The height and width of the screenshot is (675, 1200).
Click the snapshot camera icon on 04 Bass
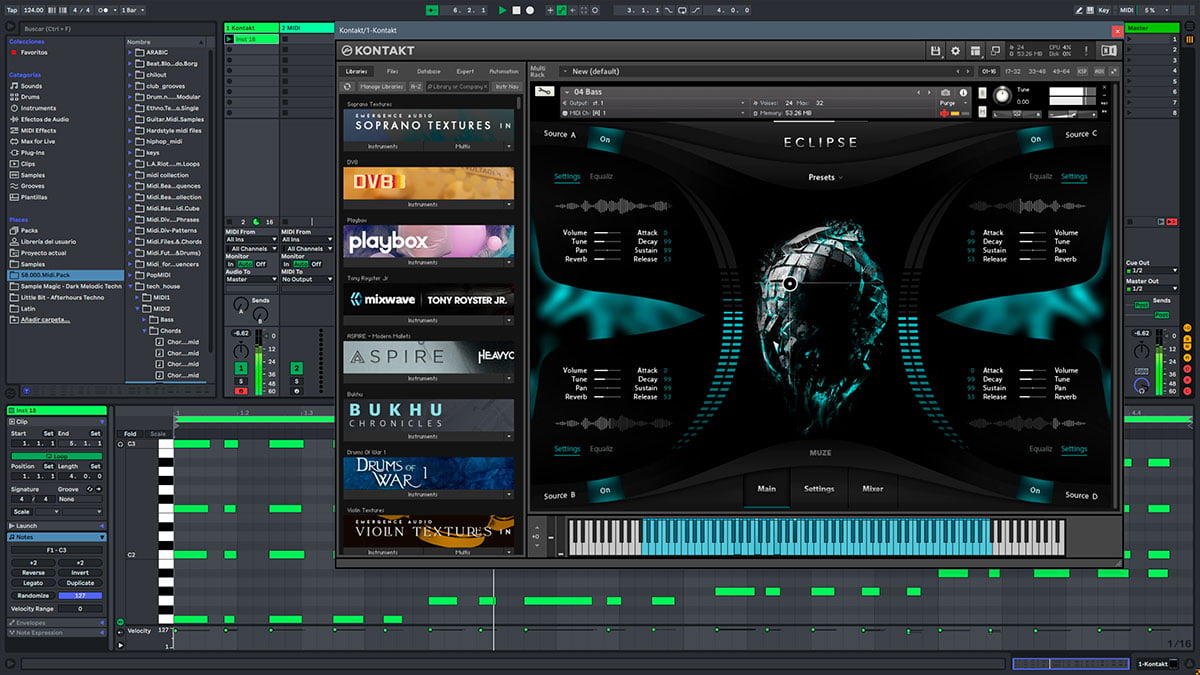click(x=945, y=93)
